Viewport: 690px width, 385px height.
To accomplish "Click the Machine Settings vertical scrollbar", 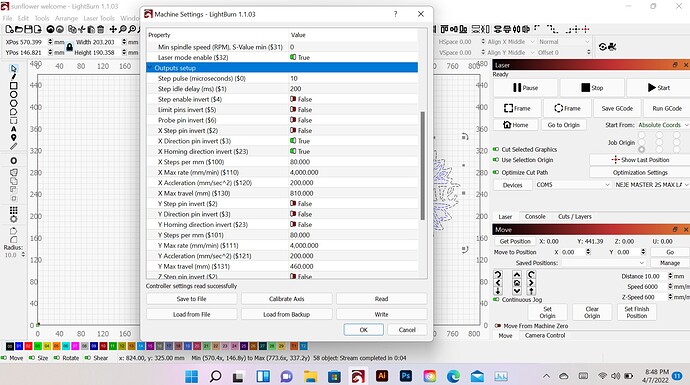I will tap(423, 165).
